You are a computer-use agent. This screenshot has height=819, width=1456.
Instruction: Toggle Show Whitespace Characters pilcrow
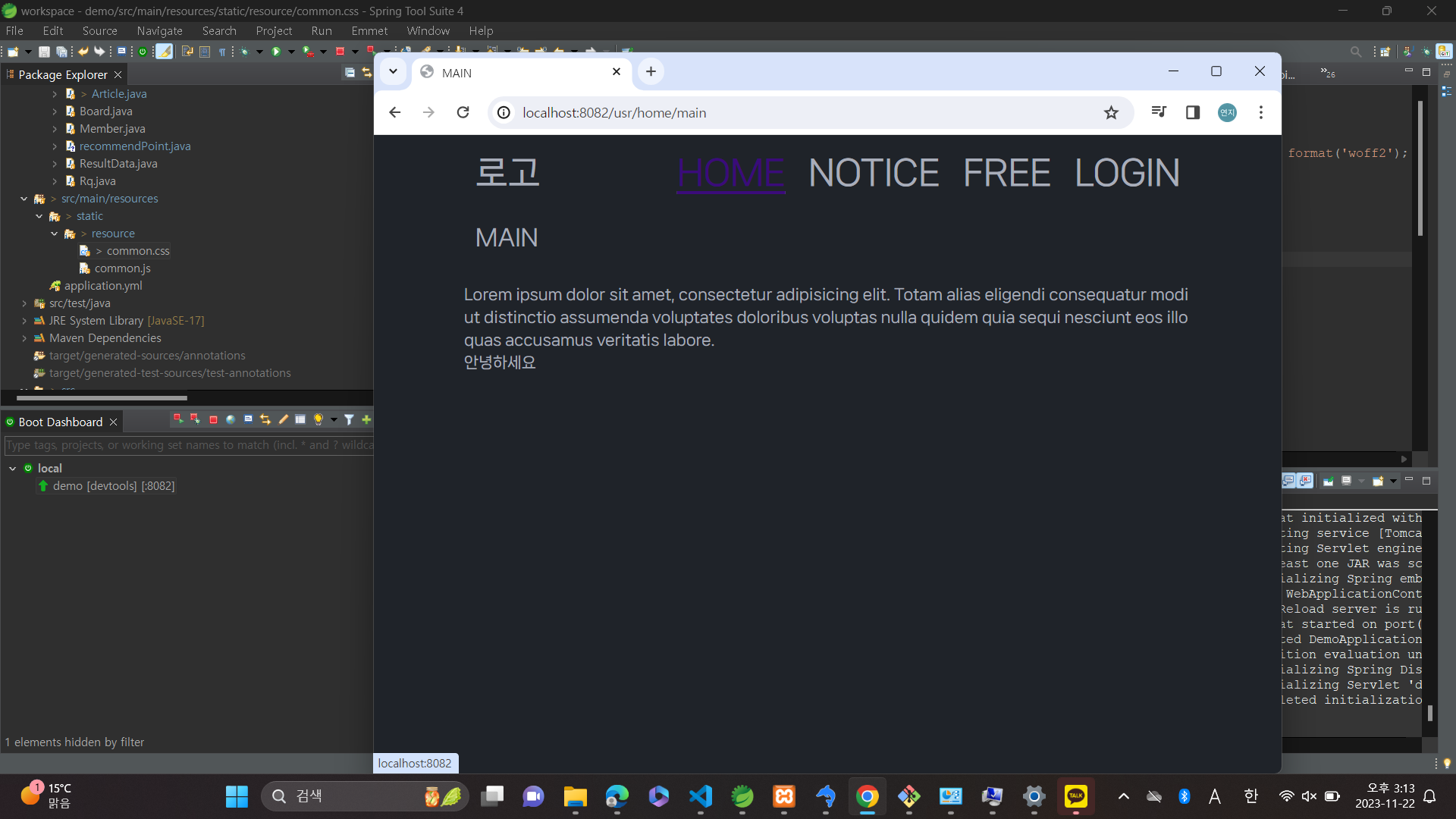pyautogui.click(x=221, y=52)
